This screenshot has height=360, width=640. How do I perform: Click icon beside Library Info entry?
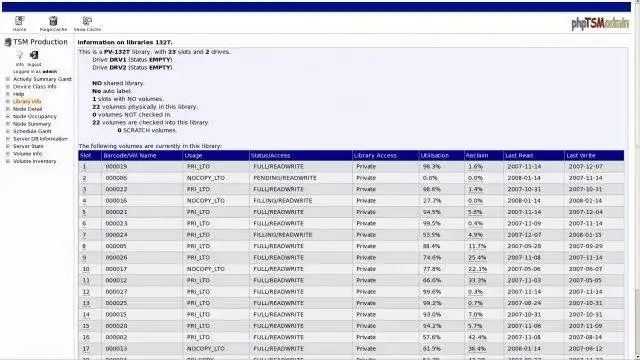point(8,101)
